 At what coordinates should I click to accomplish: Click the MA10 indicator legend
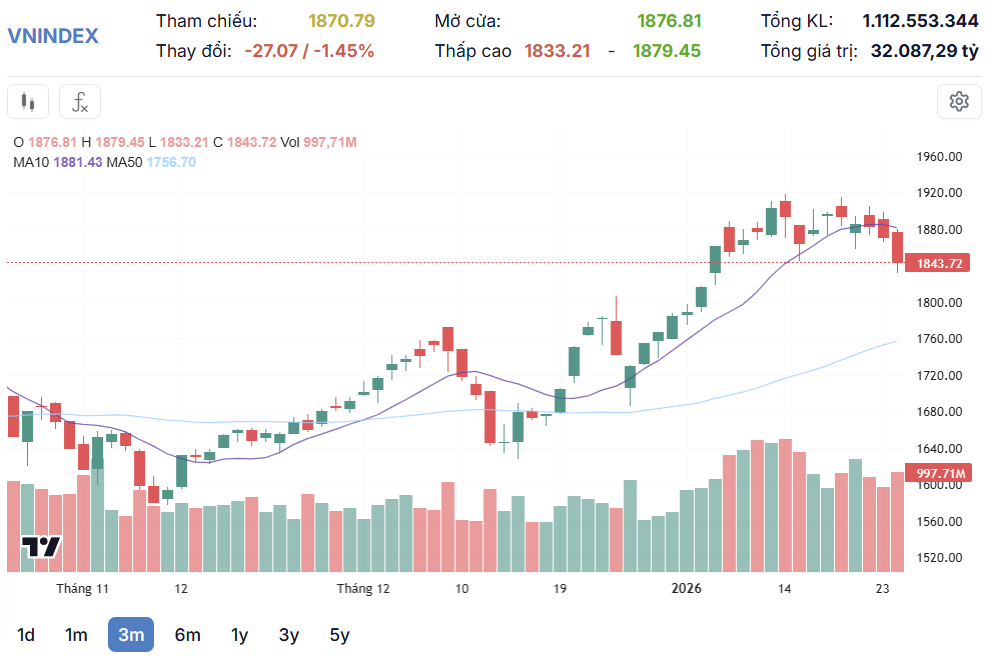pos(58,162)
